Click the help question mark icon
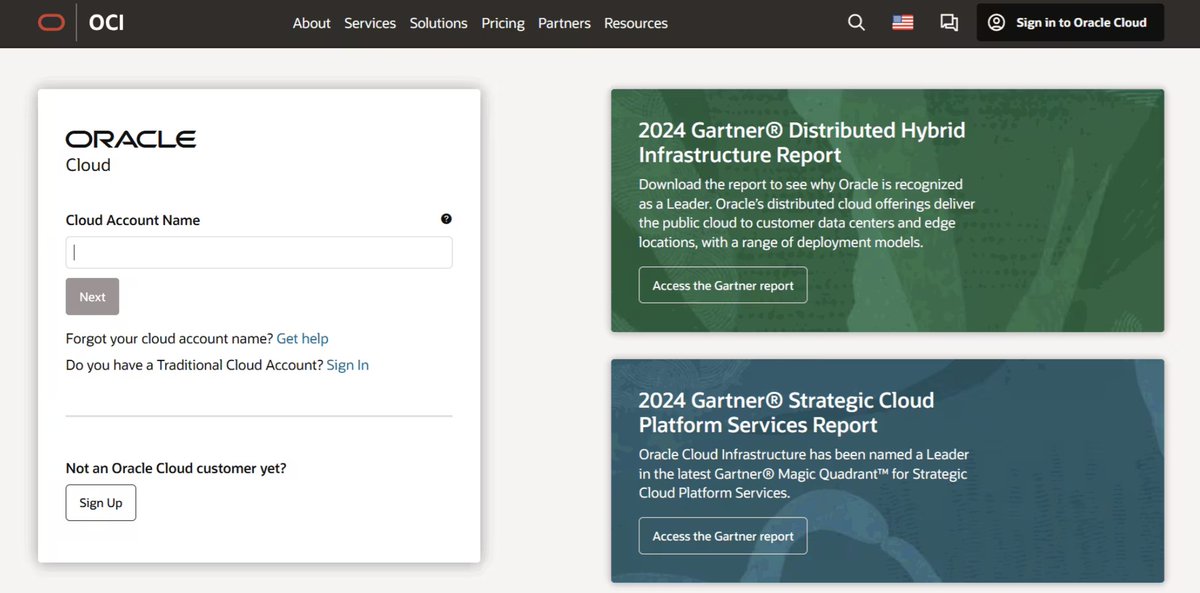 446,219
